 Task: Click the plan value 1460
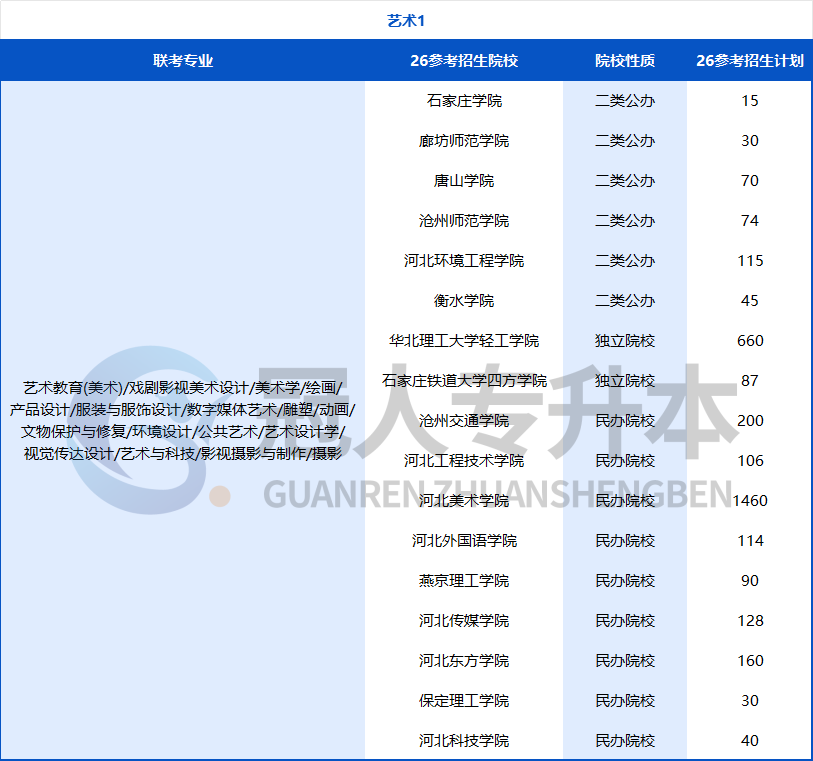pyautogui.click(x=750, y=500)
